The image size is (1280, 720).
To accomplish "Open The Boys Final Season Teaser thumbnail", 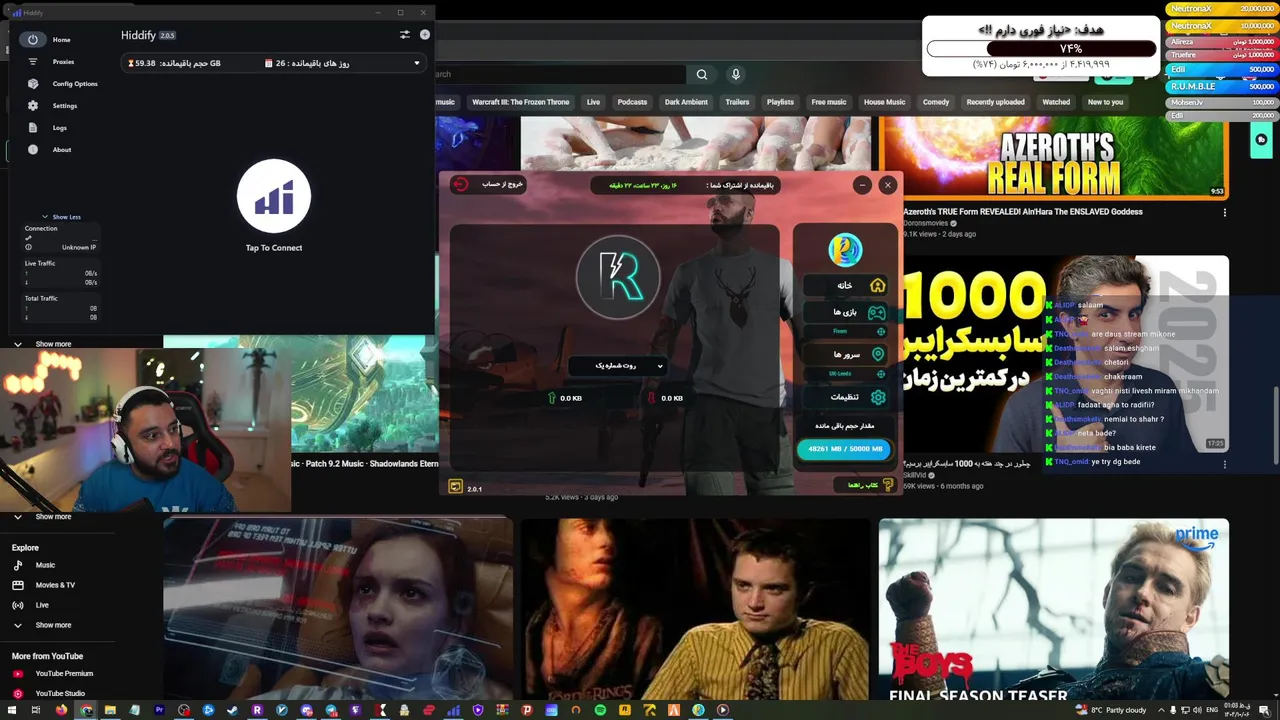I will point(1053,609).
